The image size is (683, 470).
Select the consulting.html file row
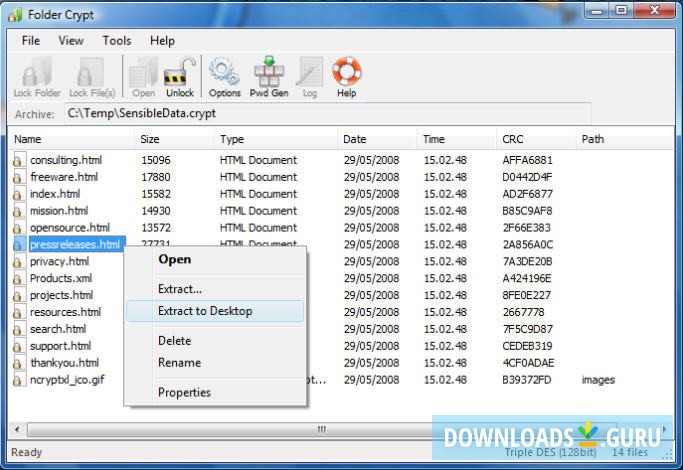[x=341, y=160]
